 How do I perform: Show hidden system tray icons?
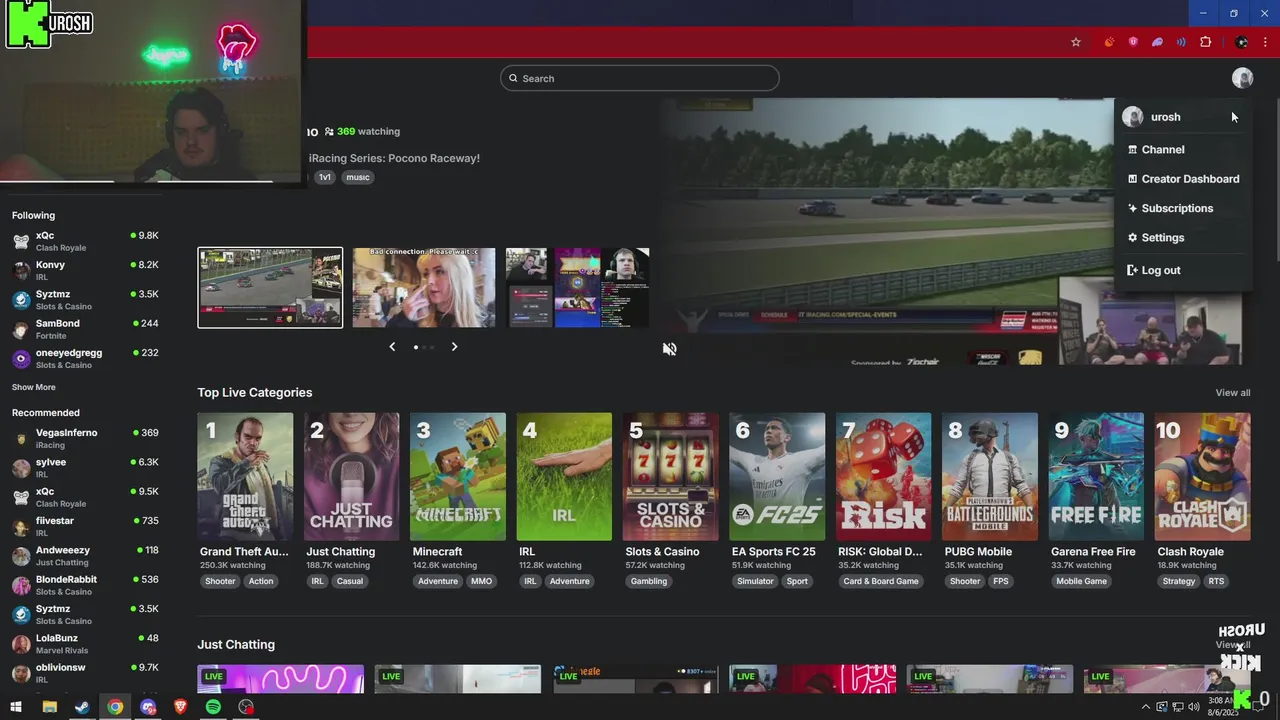click(x=1146, y=707)
